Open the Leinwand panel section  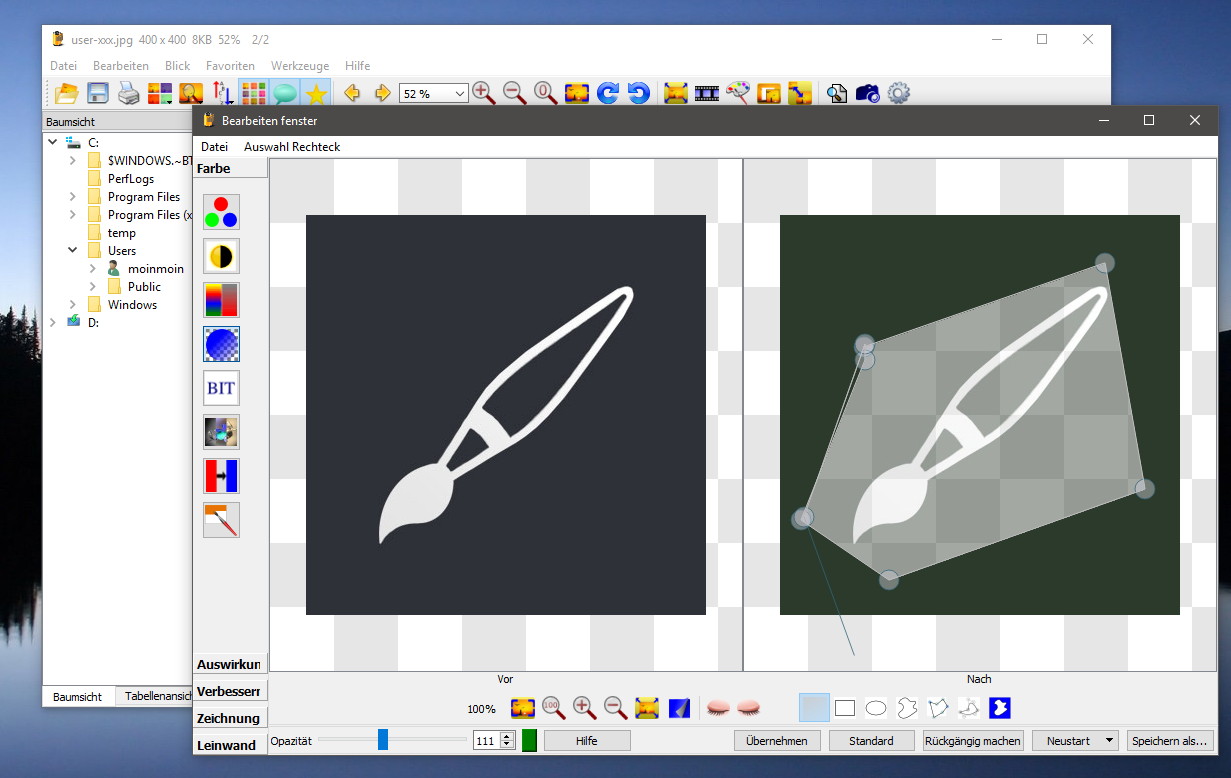(x=230, y=745)
